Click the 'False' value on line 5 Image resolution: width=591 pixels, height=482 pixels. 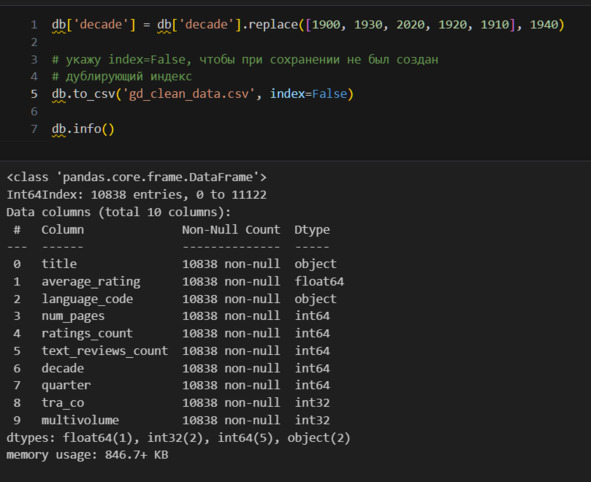coord(329,94)
